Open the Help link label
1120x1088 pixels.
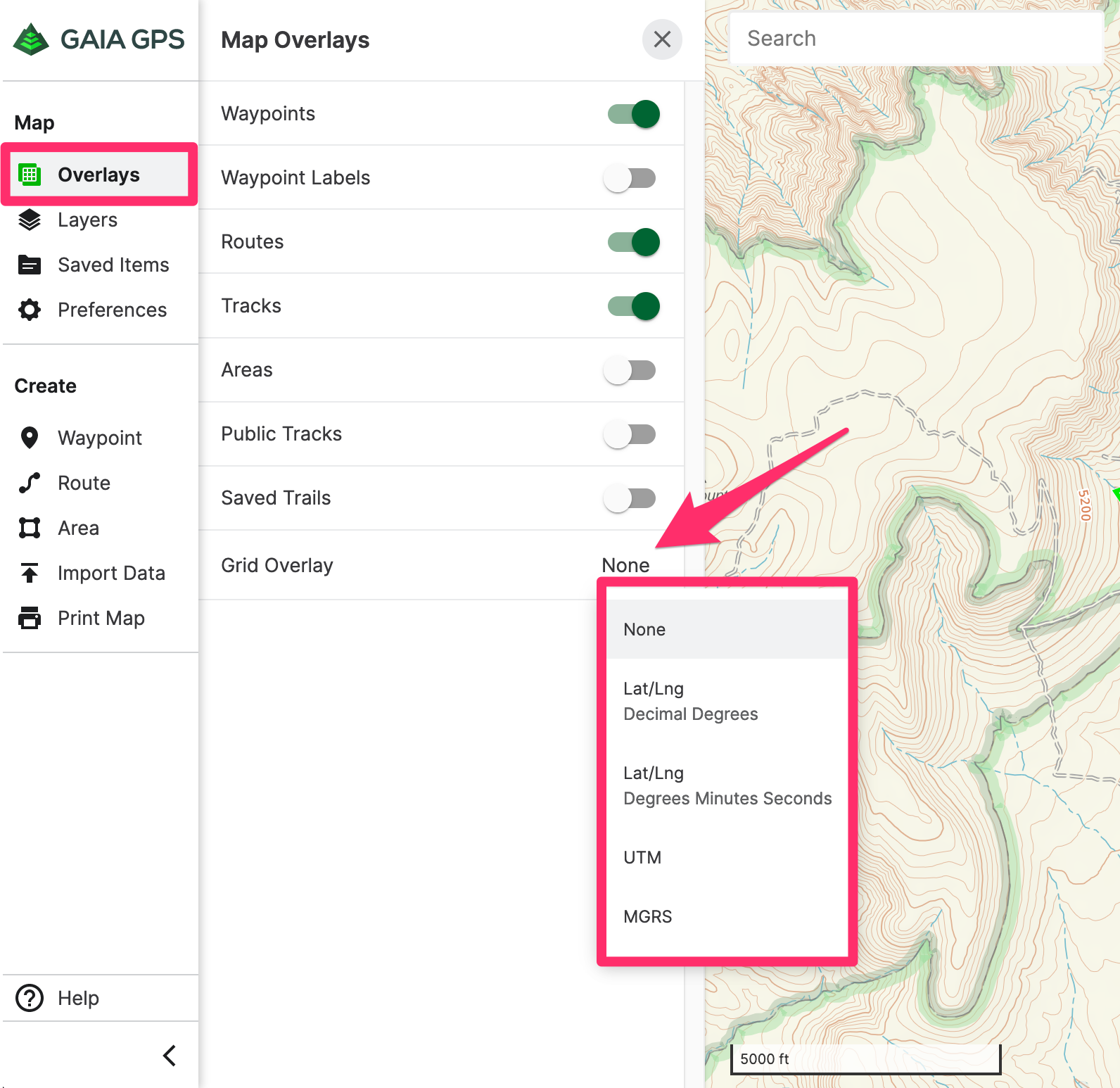78,998
